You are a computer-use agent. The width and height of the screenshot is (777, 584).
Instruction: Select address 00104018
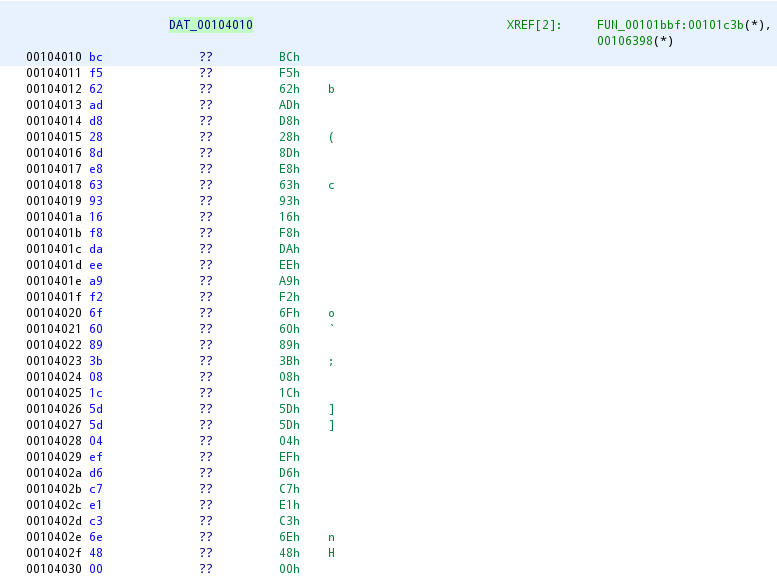[54, 185]
